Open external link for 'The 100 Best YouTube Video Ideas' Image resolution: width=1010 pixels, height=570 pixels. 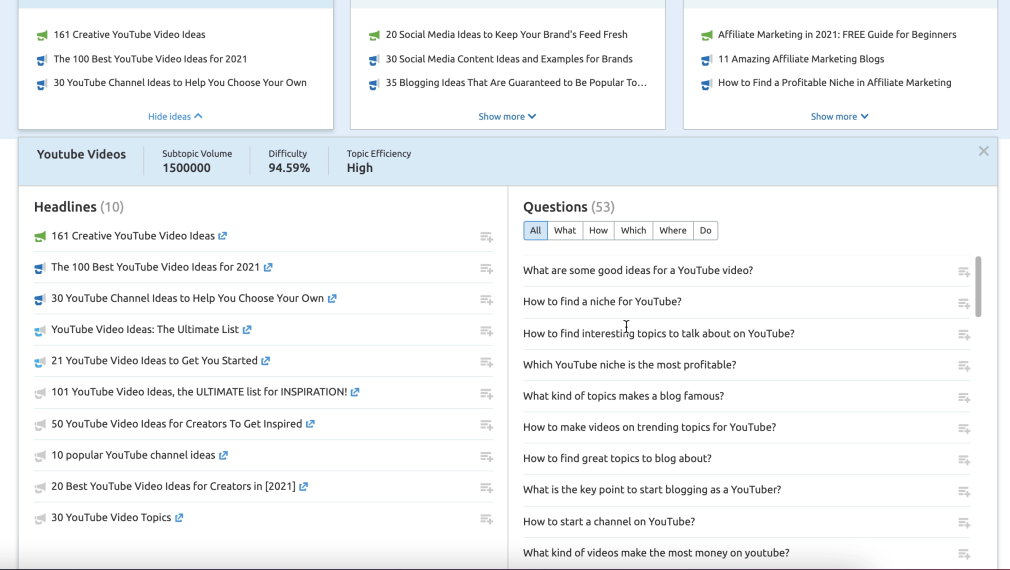[268, 267]
